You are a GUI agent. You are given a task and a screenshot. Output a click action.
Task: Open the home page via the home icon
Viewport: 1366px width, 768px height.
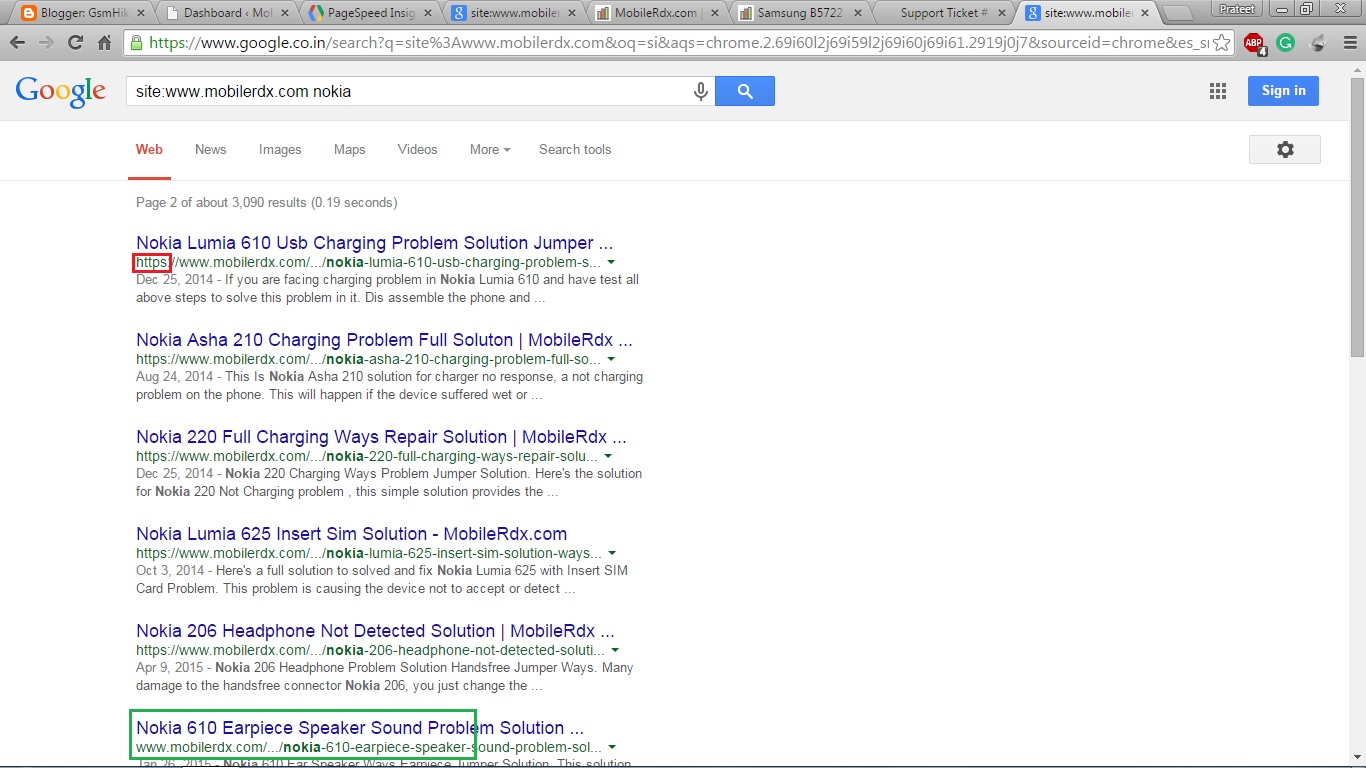pyautogui.click(x=104, y=43)
